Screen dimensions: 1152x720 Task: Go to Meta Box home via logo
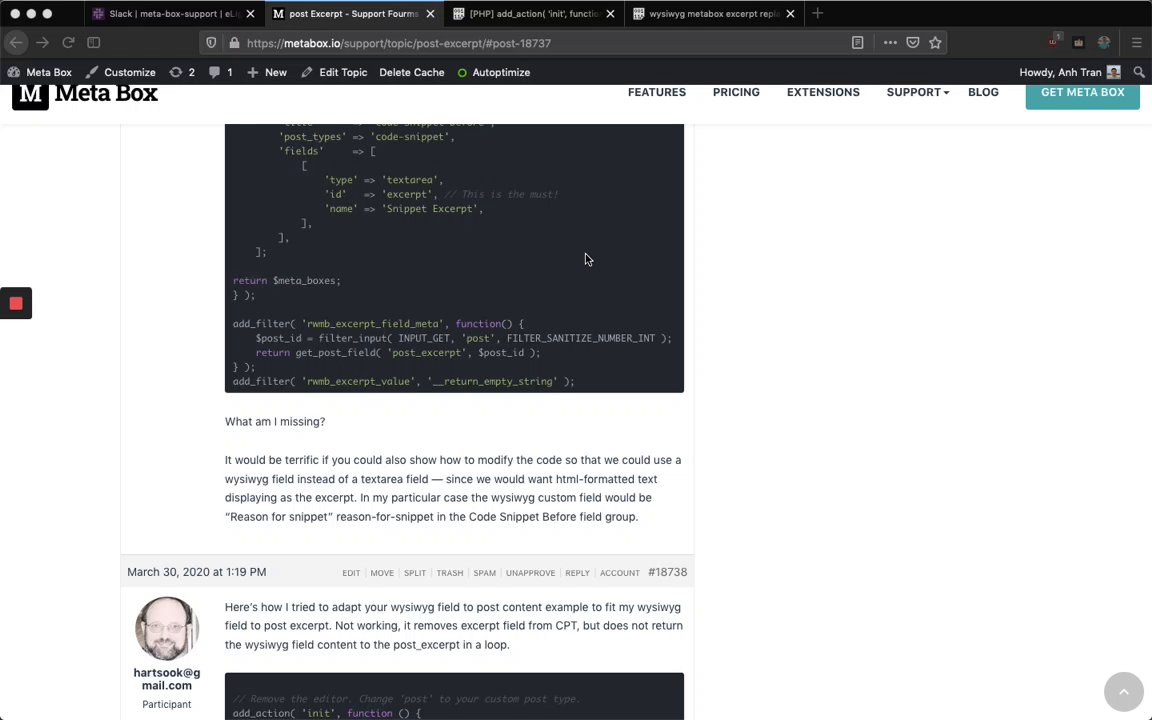click(85, 94)
